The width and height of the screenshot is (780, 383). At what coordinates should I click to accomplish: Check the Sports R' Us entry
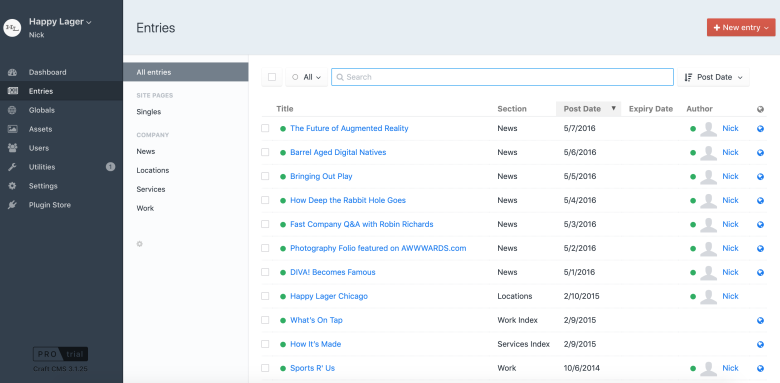pos(265,368)
